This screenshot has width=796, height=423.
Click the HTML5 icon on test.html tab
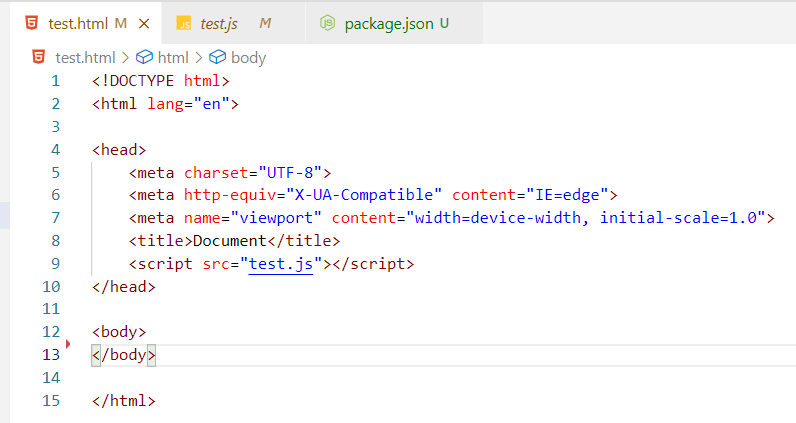pos(33,23)
